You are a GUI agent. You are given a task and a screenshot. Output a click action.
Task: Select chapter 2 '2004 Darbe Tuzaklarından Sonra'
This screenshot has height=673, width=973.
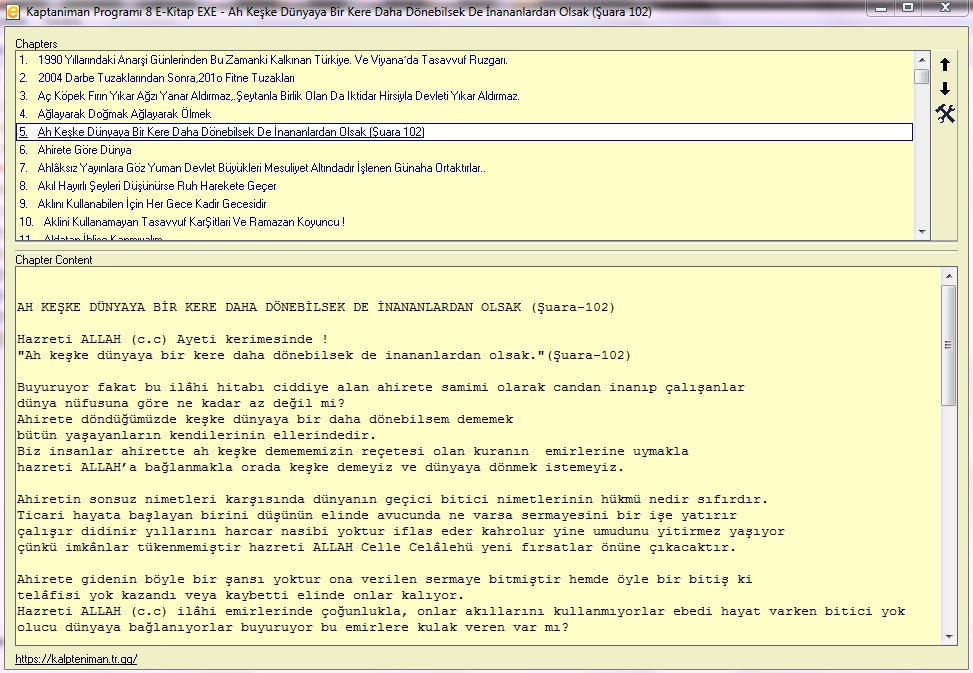pyautogui.click(x=166, y=78)
